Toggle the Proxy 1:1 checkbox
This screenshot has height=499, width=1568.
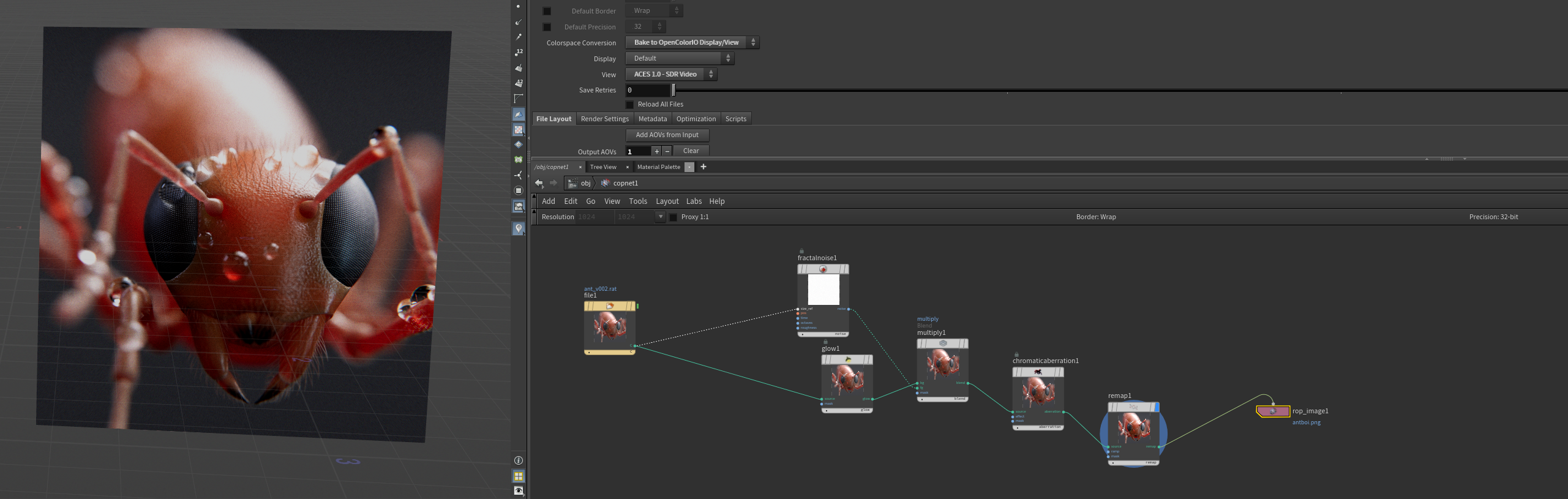coord(673,217)
